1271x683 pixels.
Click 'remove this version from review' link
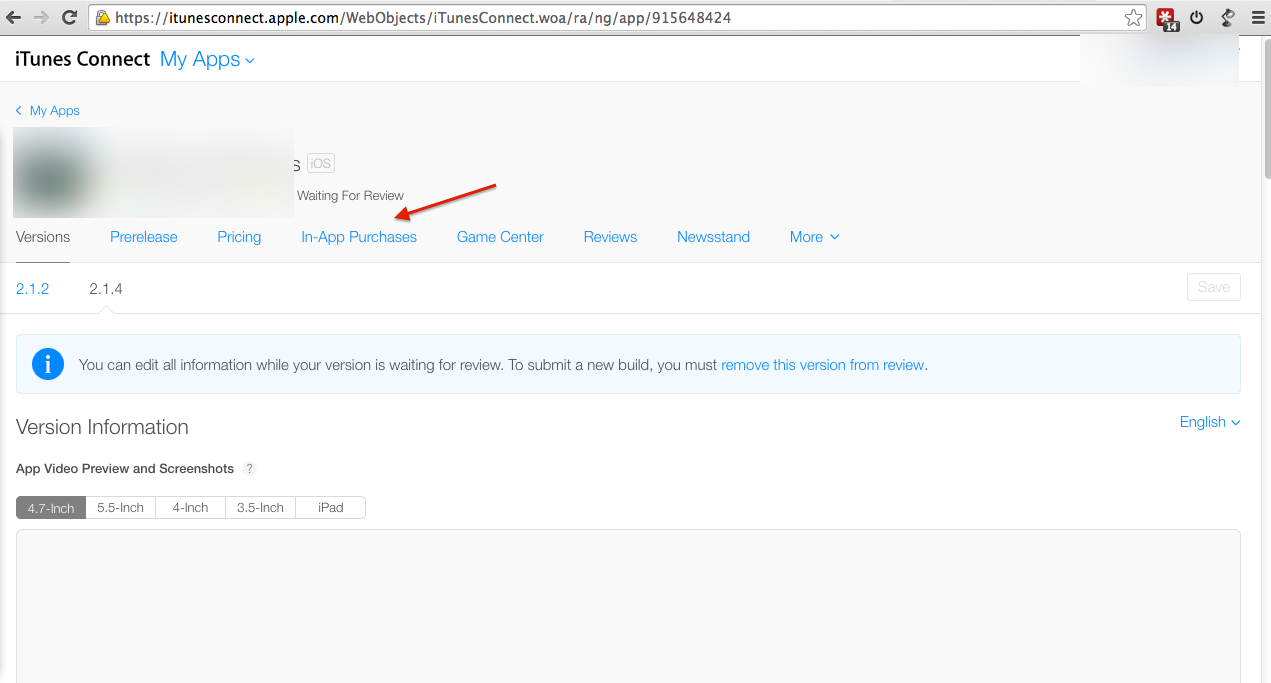822,365
